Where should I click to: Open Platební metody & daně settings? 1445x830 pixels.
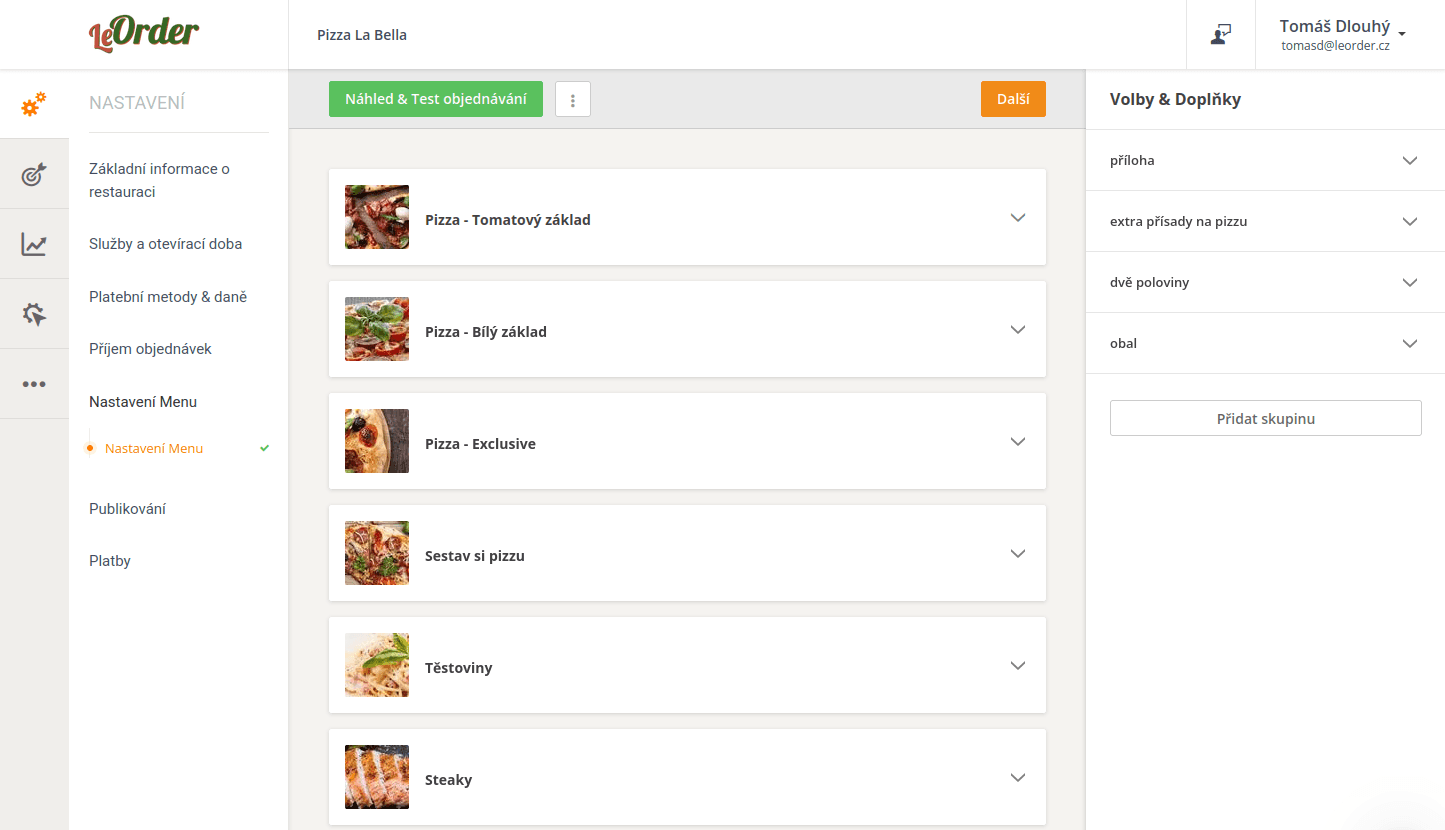[168, 297]
